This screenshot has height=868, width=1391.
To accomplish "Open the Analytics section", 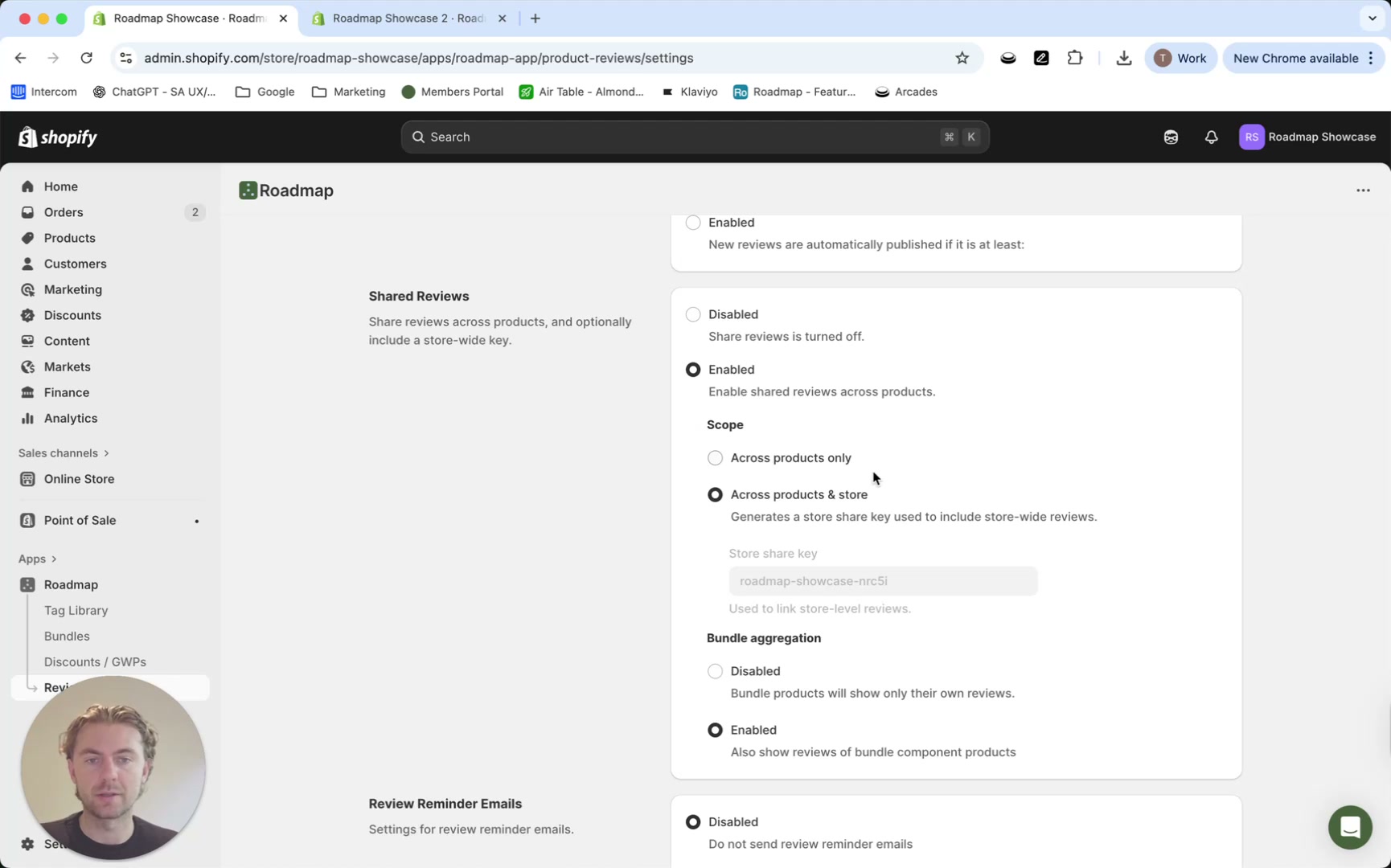I will [69, 418].
